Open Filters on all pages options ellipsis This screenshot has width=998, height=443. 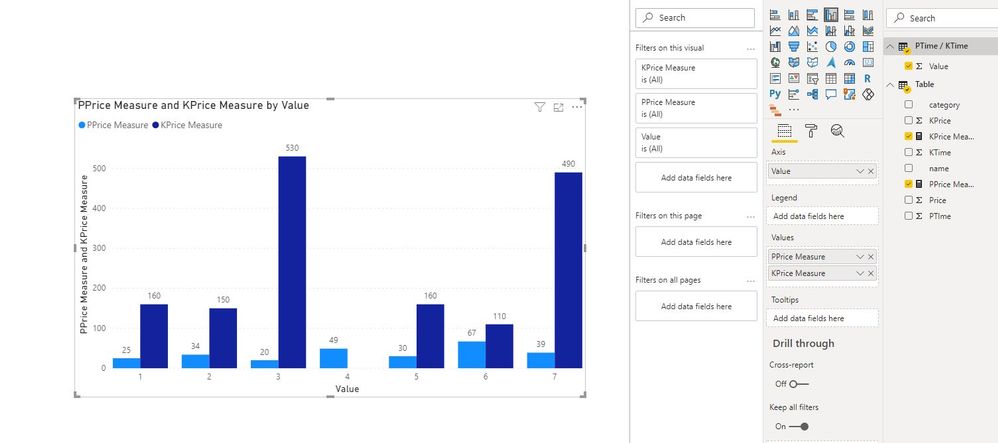pos(750,281)
